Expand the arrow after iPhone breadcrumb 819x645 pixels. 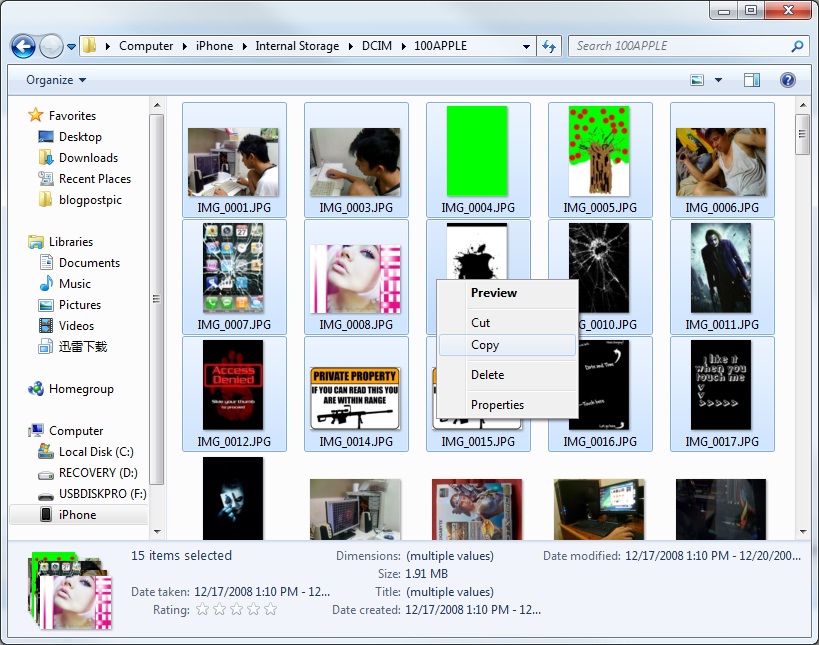point(244,46)
